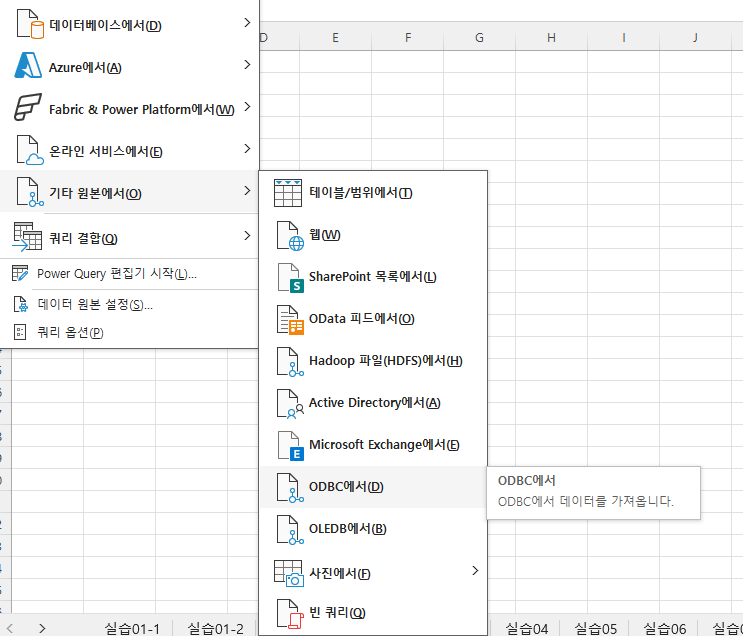Select Hadoop 파일(HDFS)에서 option
Viewport: 743px width, 636px height.
tap(385, 361)
